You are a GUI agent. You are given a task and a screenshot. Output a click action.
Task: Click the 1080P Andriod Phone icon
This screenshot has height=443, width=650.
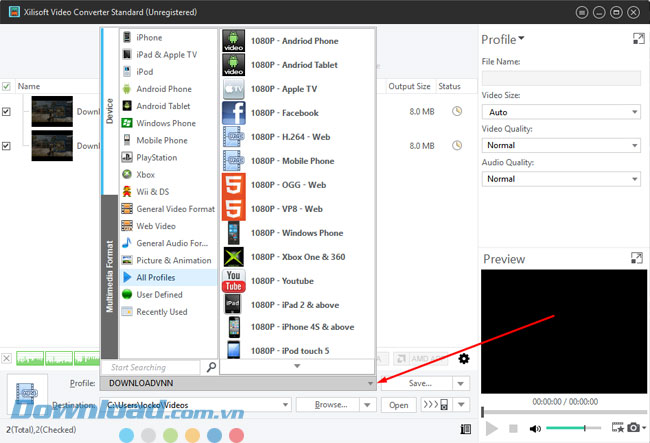234,41
